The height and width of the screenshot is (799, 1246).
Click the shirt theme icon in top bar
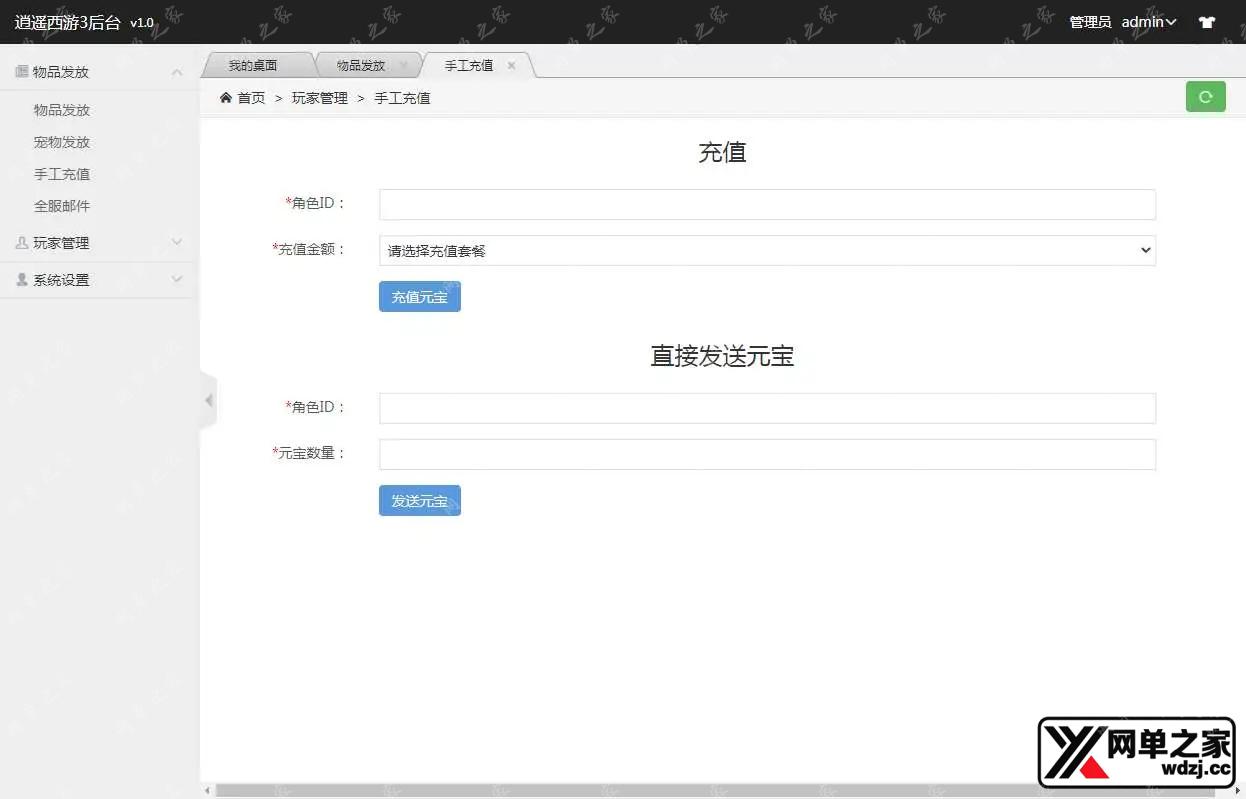click(x=1206, y=21)
